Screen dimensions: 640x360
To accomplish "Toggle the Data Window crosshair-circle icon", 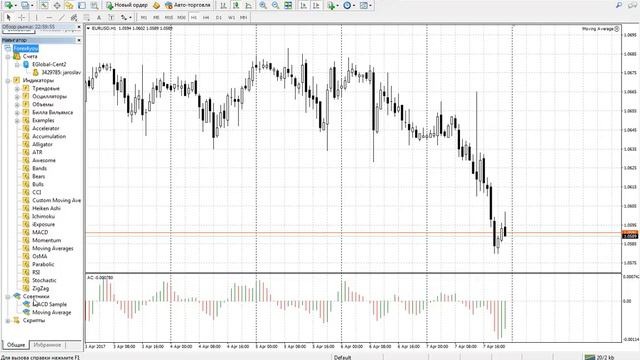I will point(57,5).
